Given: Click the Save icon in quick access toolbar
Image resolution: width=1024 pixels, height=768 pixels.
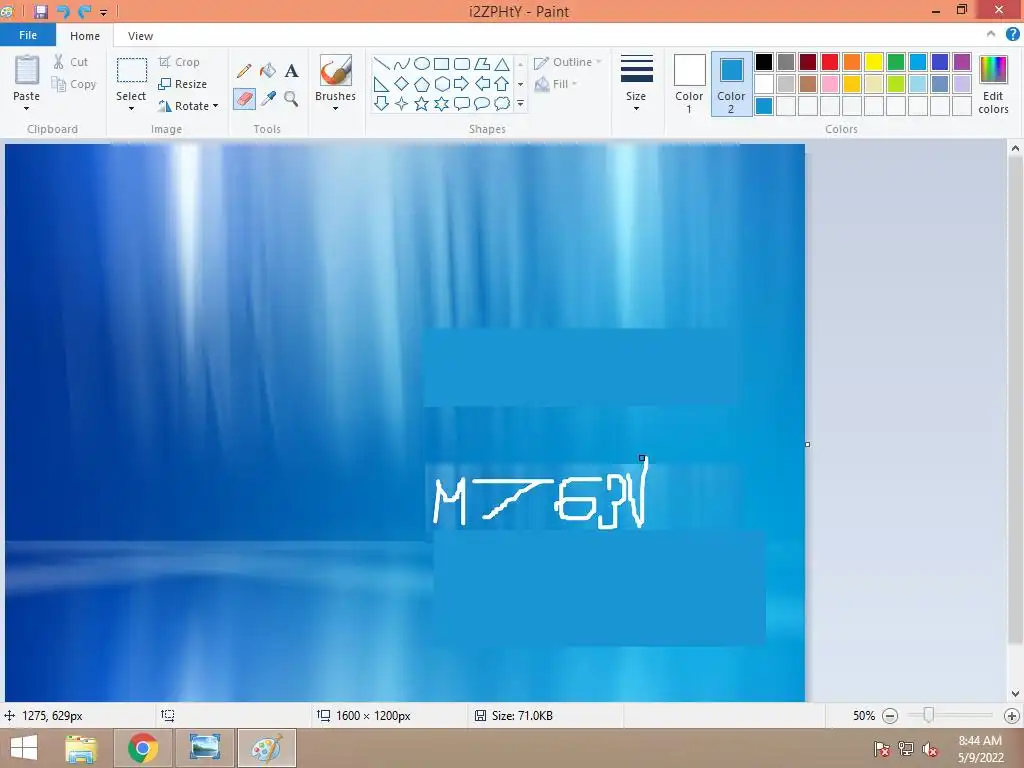Looking at the screenshot, I should (40, 11).
